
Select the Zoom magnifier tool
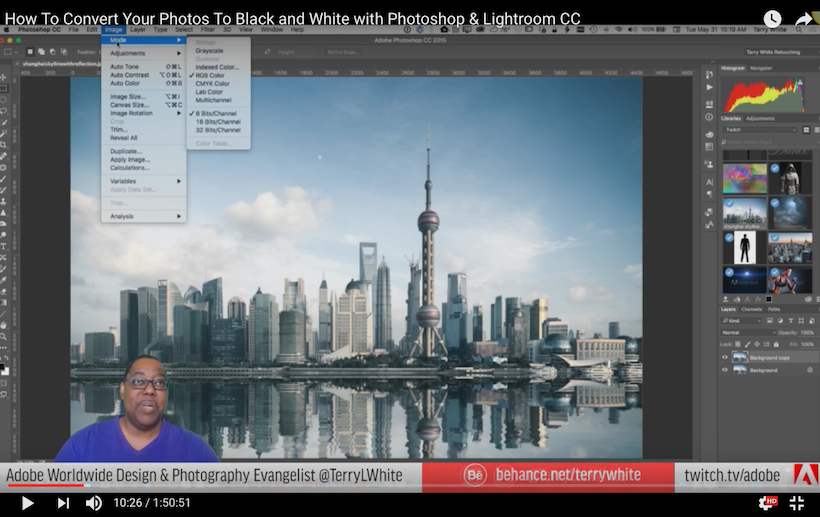[4, 336]
